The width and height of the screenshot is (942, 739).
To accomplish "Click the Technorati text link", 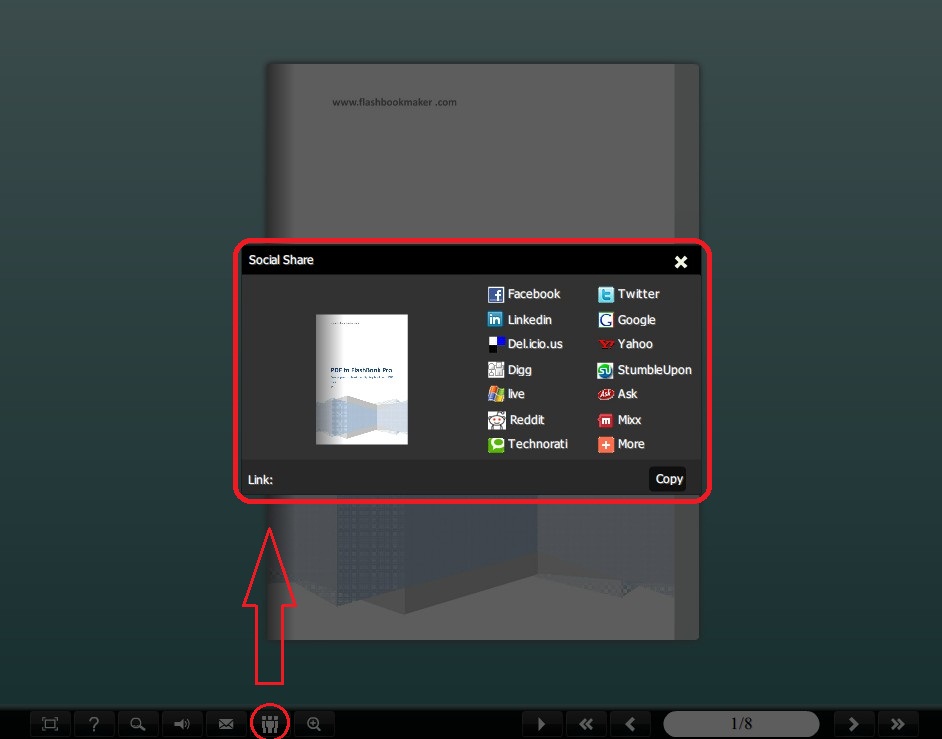I will tap(538, 444).
